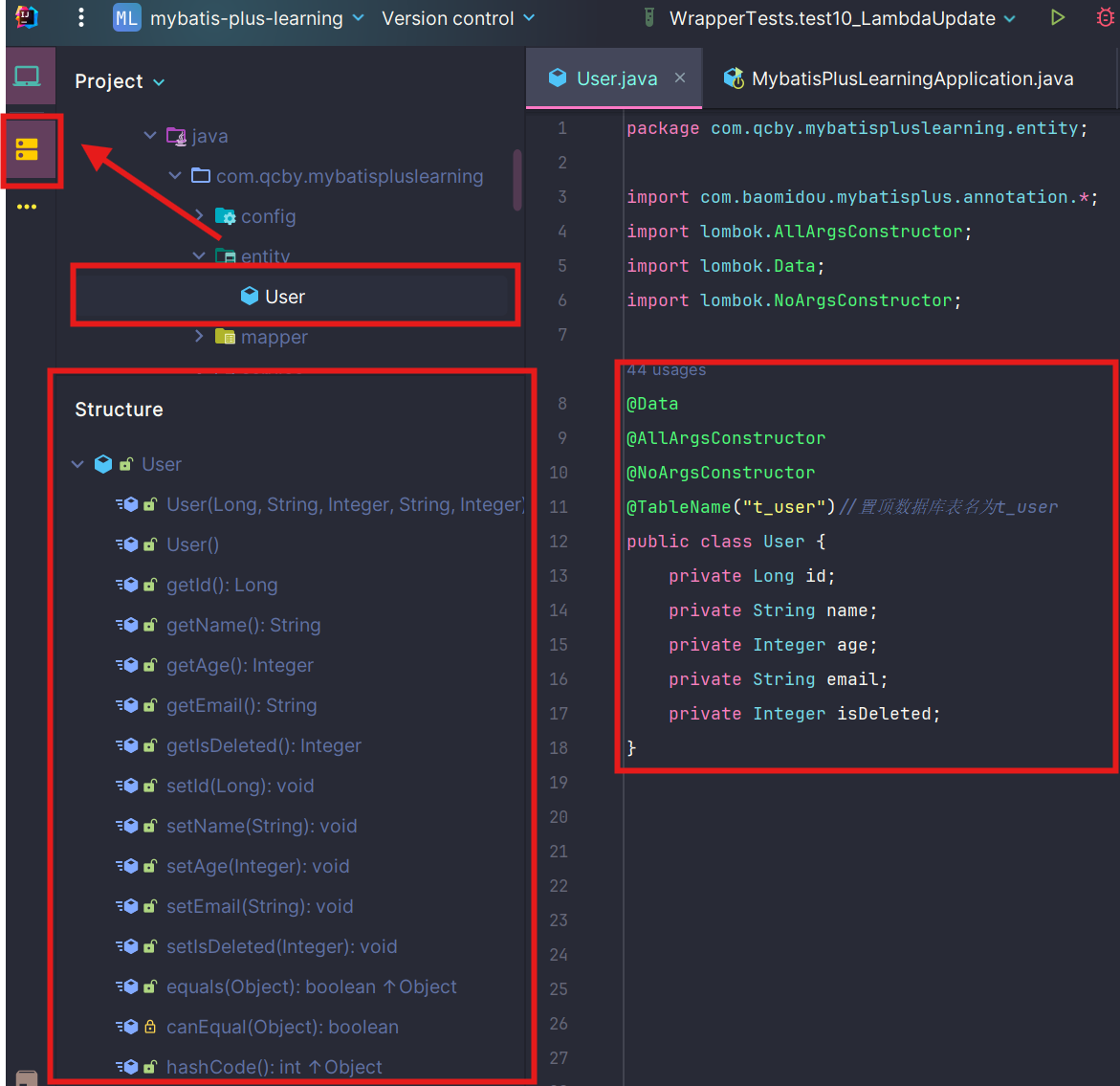1120x1086 pixels.
Task: Click the lock icon beside canEqual(Object)
Action: tap(150, 1027)
